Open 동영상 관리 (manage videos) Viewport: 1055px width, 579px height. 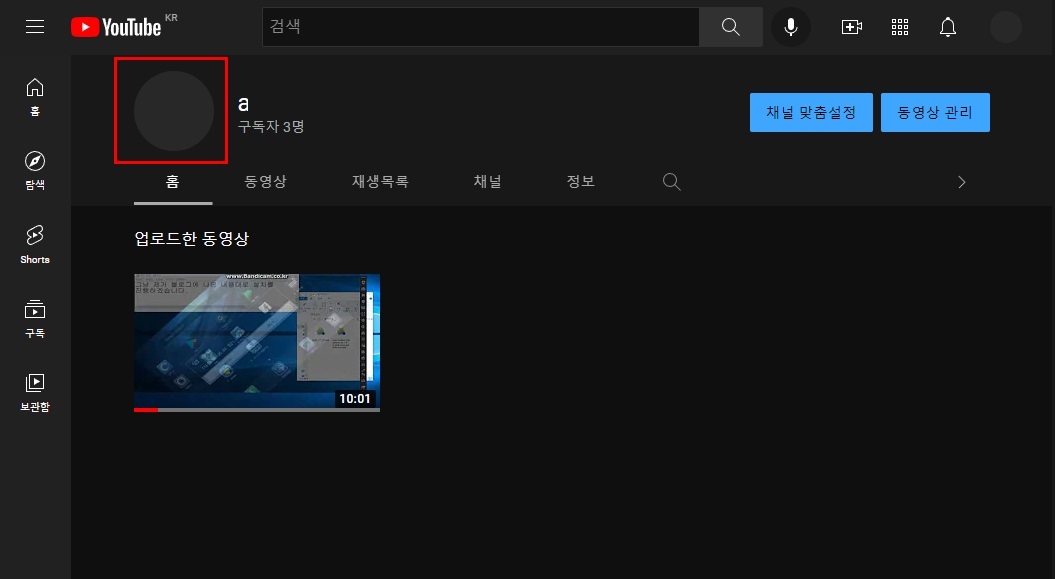[935, 112]
